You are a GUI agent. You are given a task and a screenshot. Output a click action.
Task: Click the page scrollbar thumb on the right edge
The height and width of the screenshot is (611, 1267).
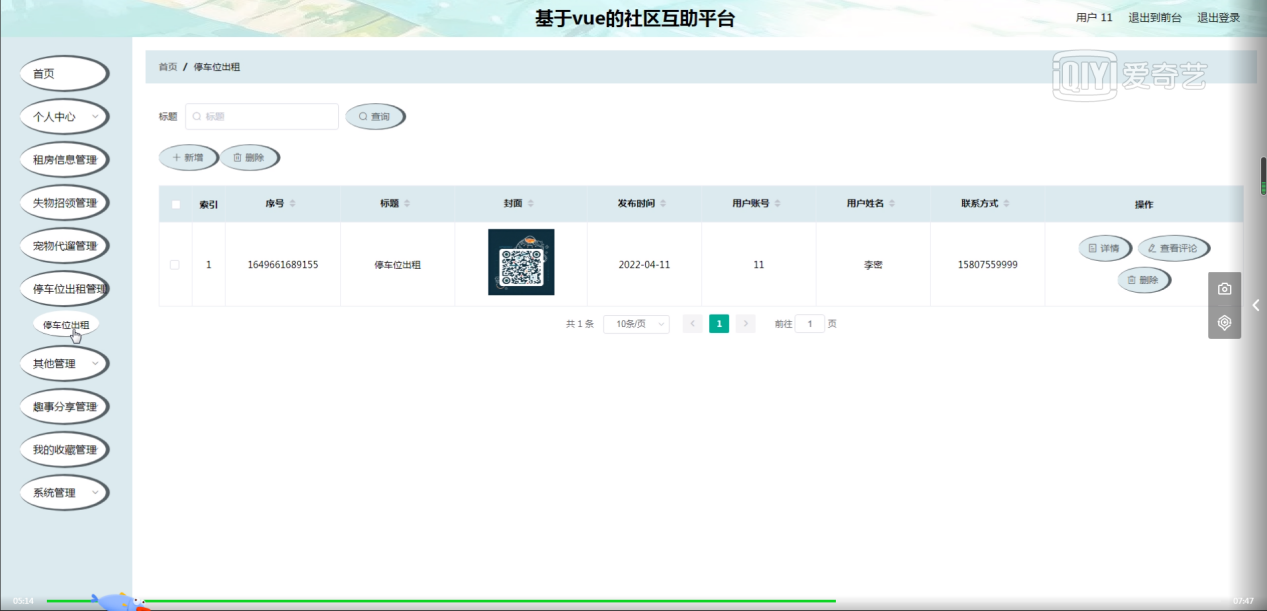(x=1263, y=175)
